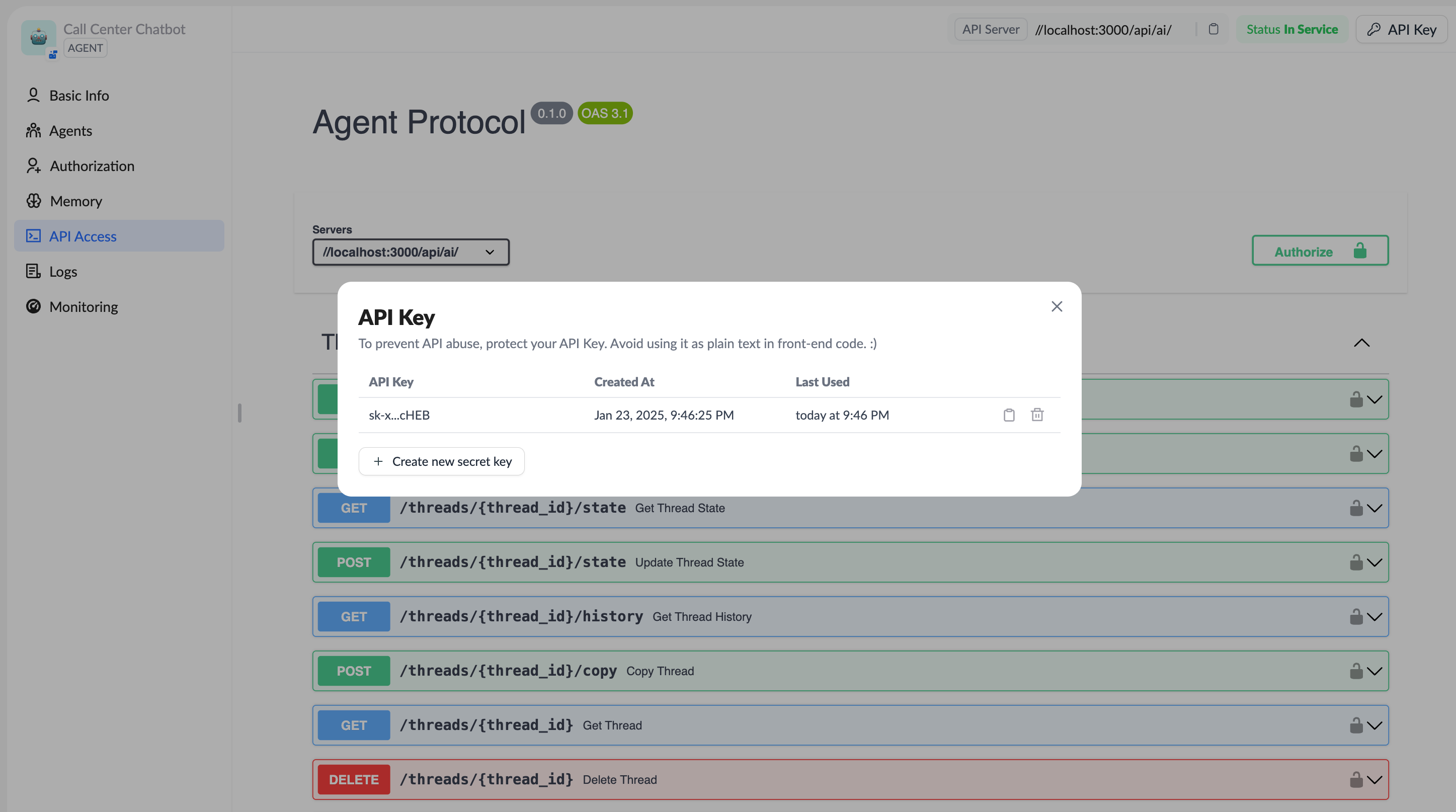Screen dimensions: 1456x812
Task: Copy the API server URL
Action: (x=1213, y=29)
